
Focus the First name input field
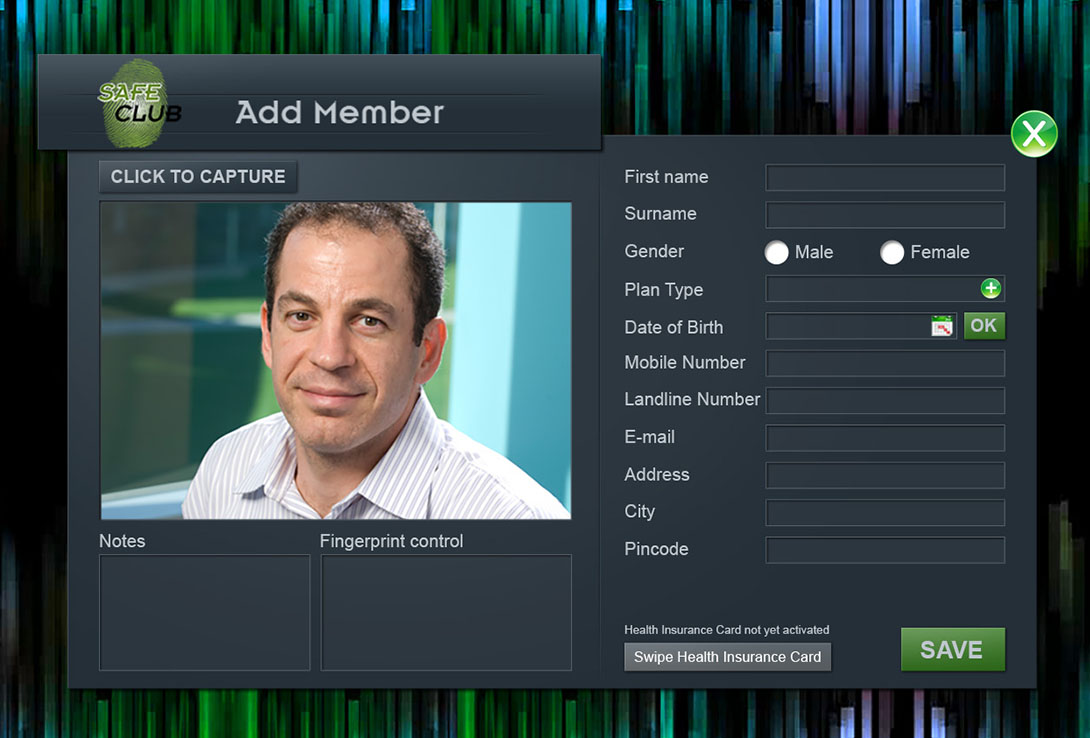pos(885,177)
